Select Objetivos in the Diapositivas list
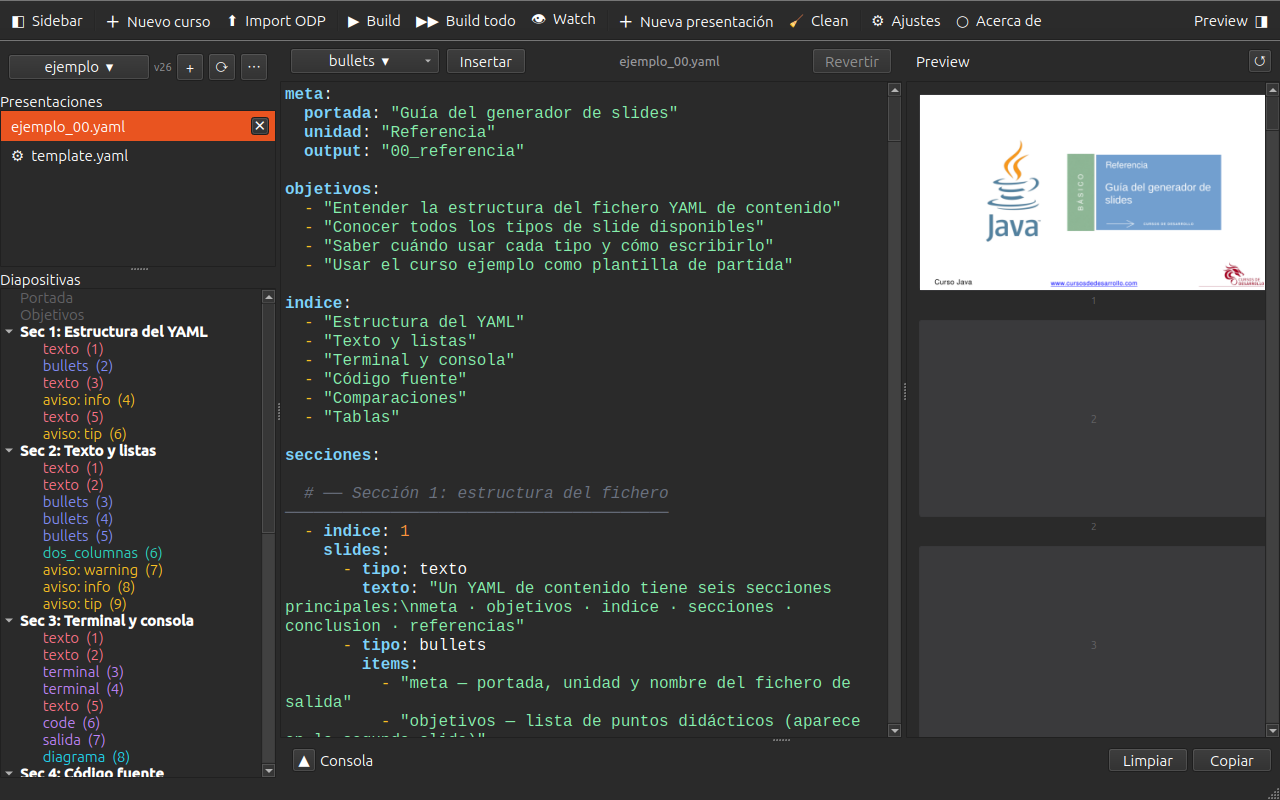 click(x=52, y=315)
